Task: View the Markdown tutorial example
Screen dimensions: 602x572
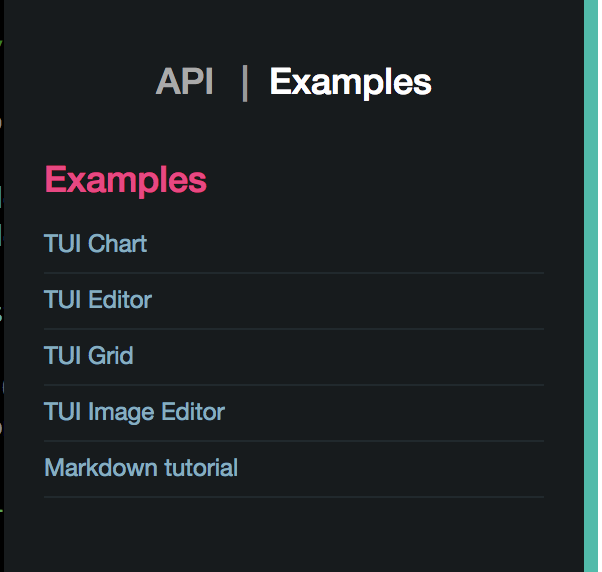Action: click(x=141, y=467)
